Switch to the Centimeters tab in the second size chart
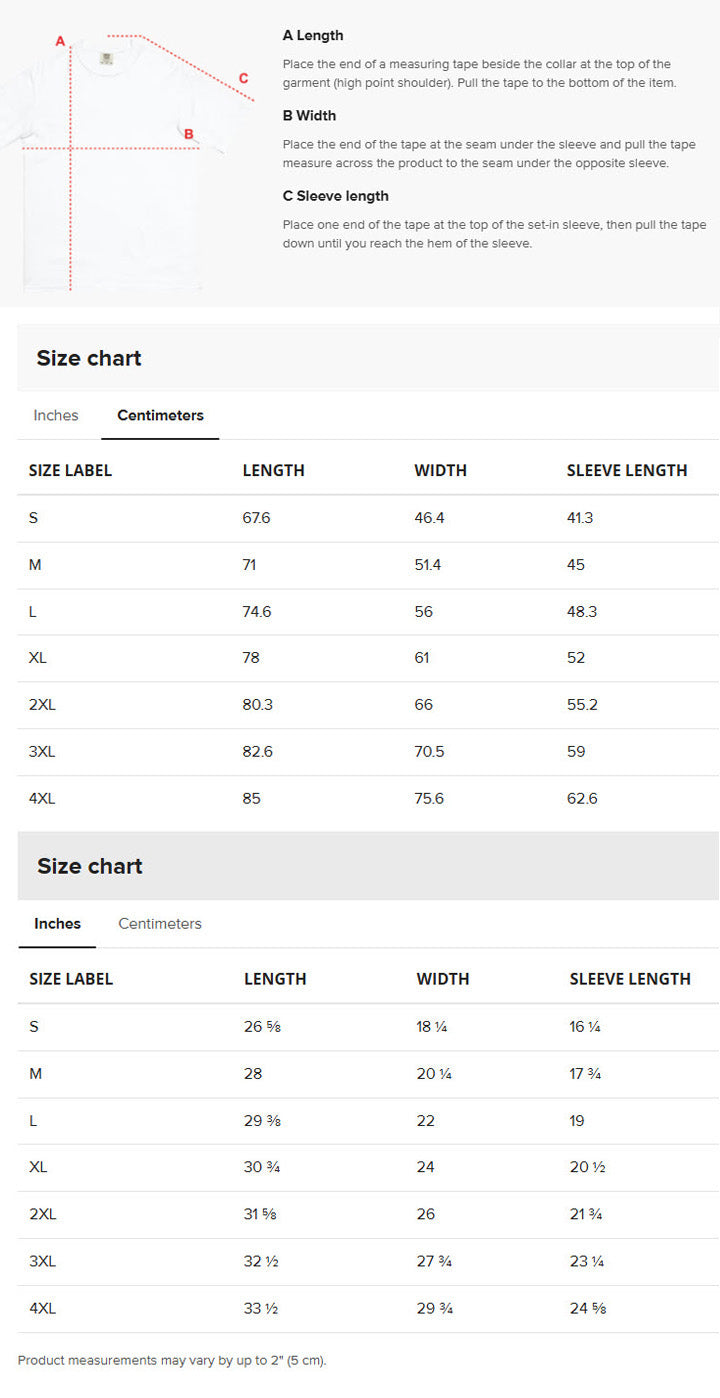720x1398 pixels. pyautogui.click(x=159, y=923)
